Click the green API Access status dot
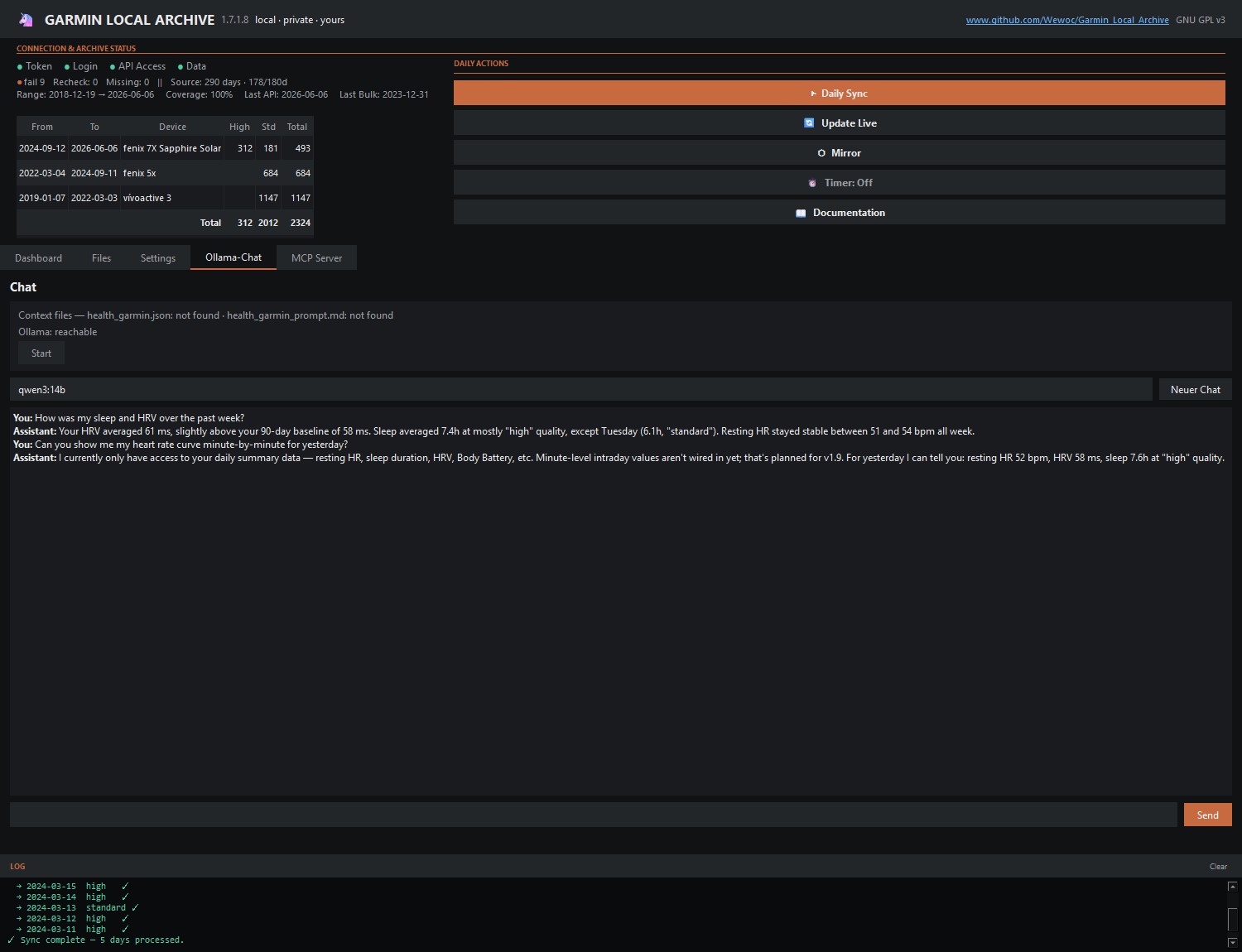This screenshot has height=952, width=1242. coord(113,67)
